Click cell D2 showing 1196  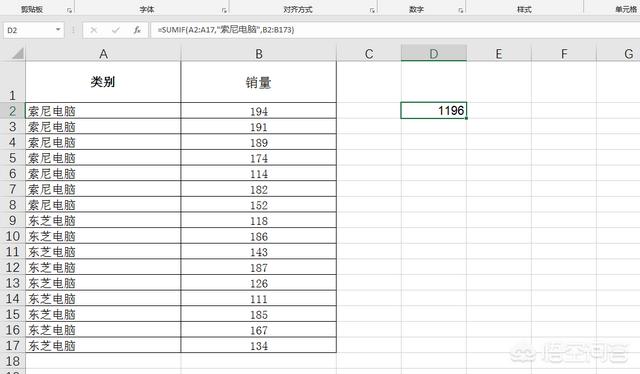434,111
